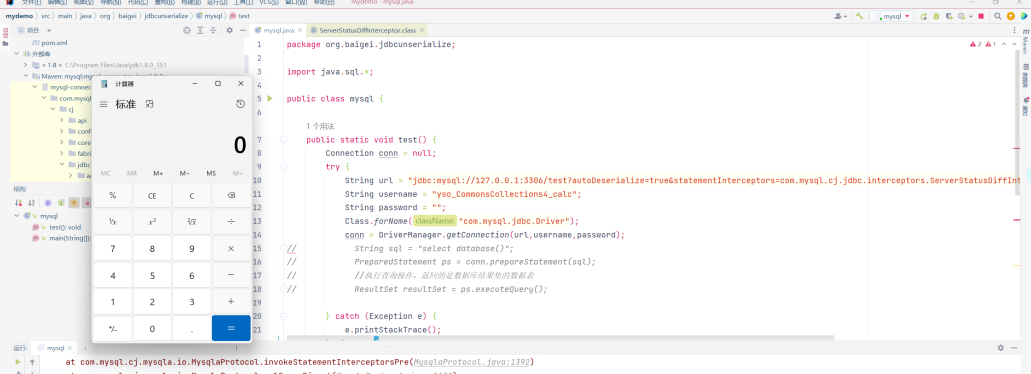
Task: Click the run gutter arrow beside class mysql
Action: click(269, 99)
